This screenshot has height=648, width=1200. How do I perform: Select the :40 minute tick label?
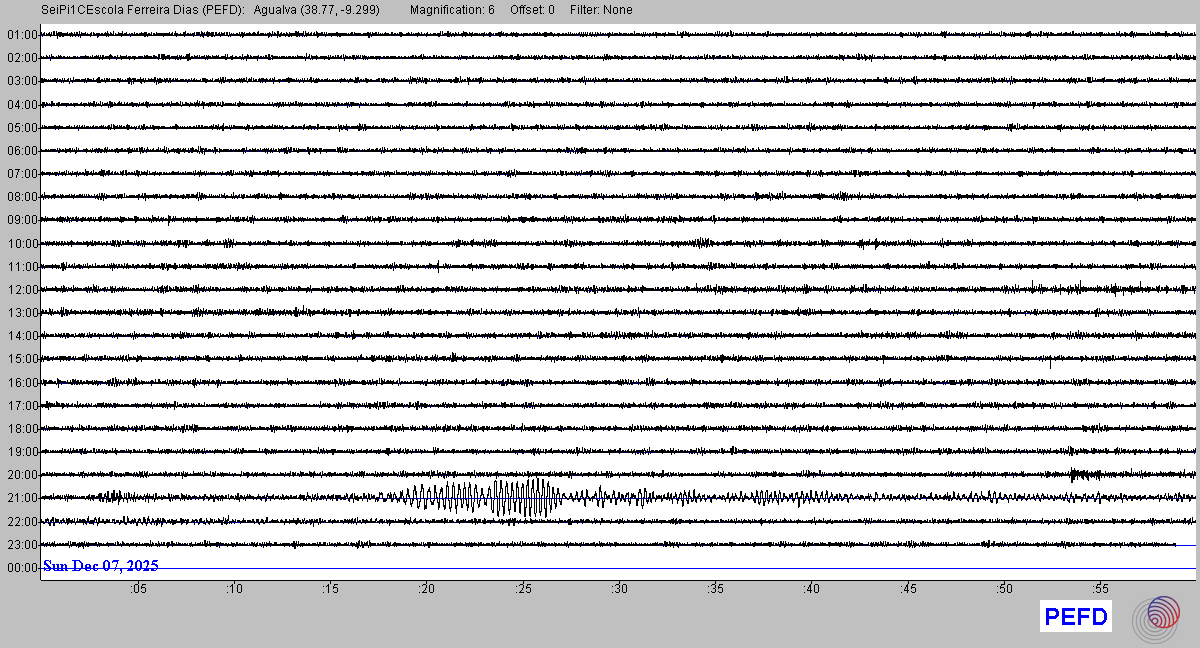[x=811, y=589]
